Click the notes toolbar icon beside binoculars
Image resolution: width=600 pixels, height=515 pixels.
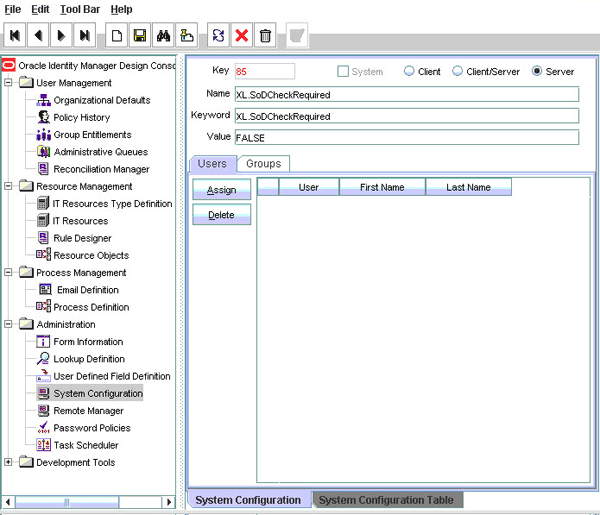click(186, 35)
